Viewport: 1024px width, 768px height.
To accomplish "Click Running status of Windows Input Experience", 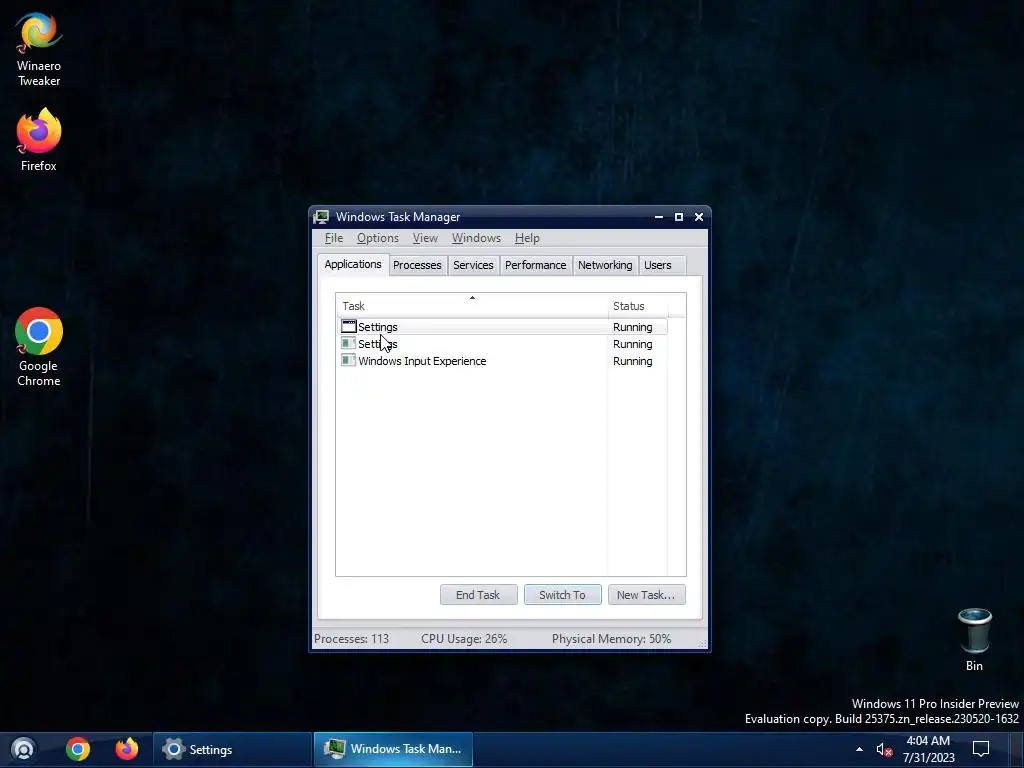I will [632, 361].
